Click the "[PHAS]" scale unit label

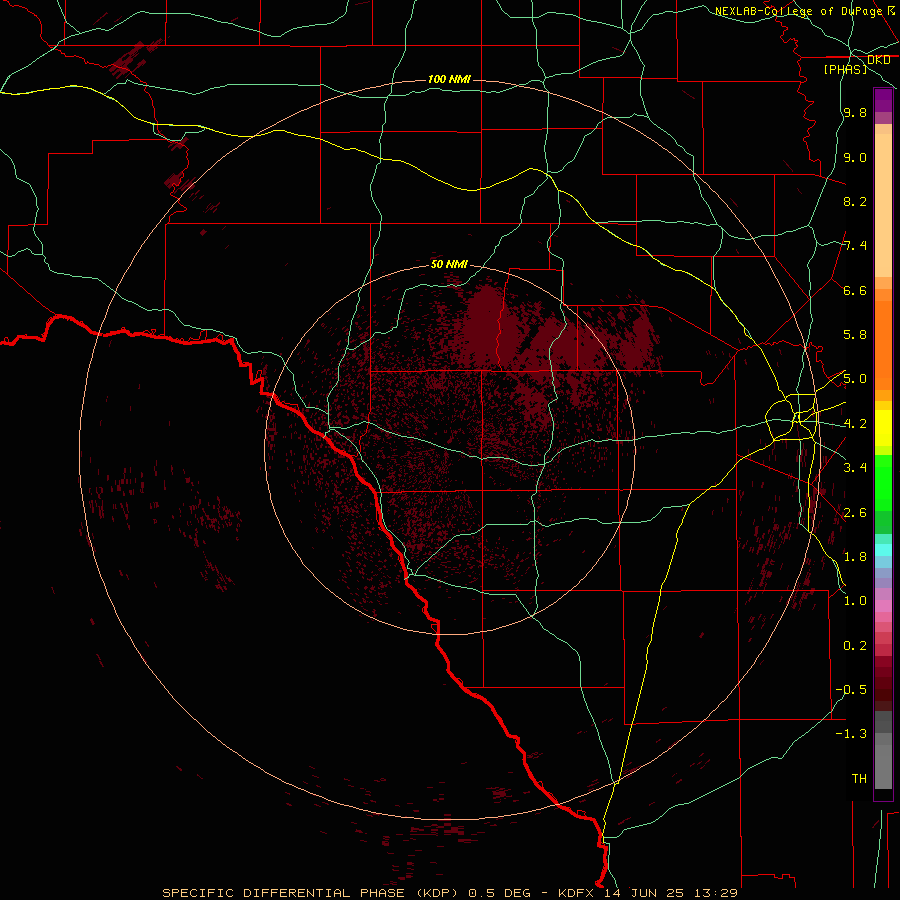point(845,69)
